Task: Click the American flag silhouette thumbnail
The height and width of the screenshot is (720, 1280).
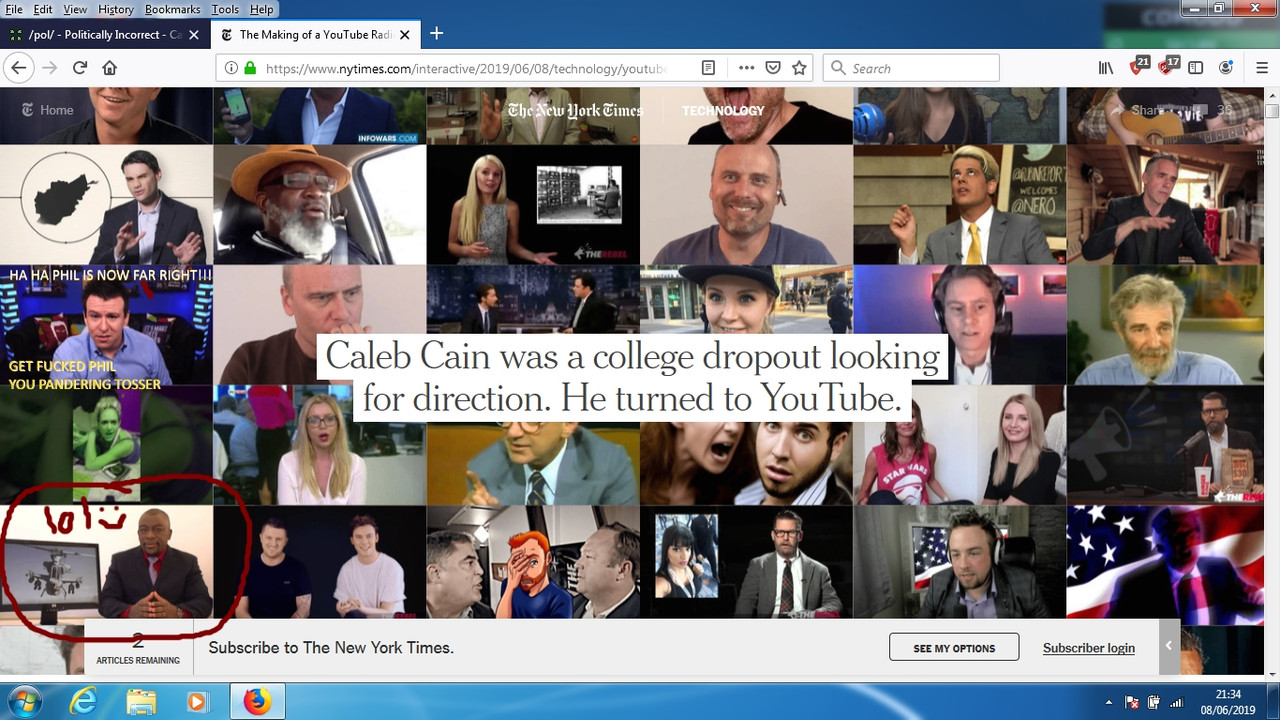Action: pyautogui.click(x=1165, y=562)
